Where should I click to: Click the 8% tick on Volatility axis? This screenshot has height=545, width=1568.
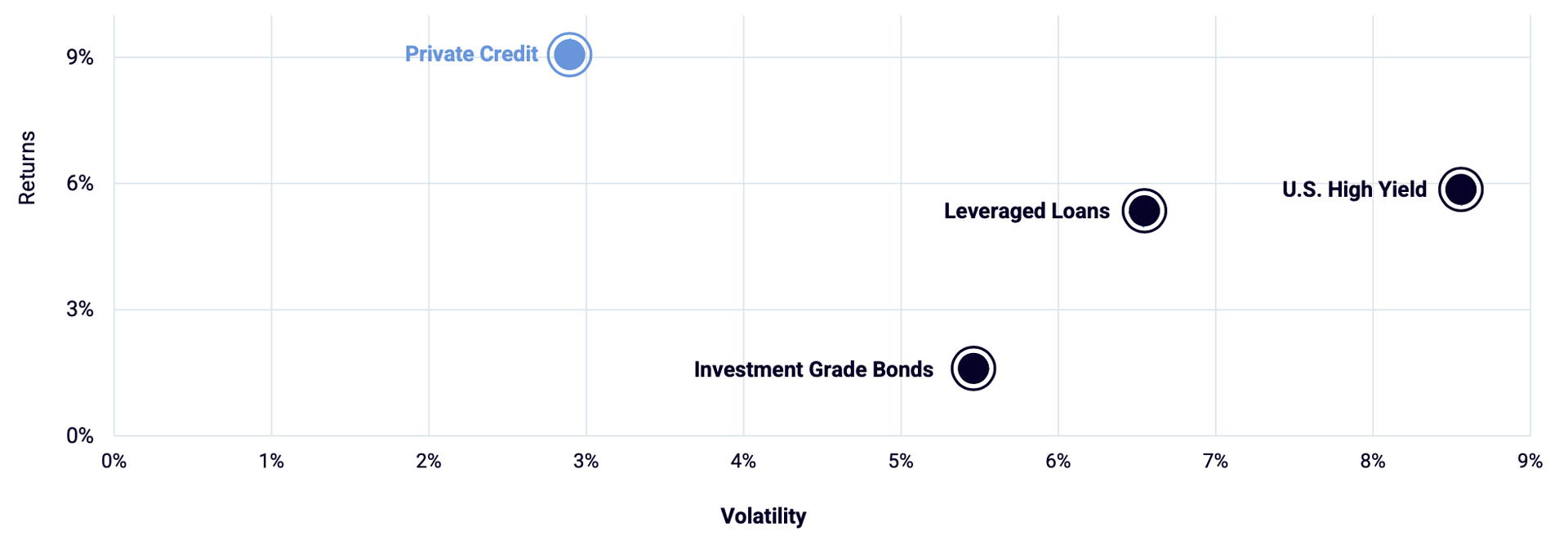[x=1373, y=462]
